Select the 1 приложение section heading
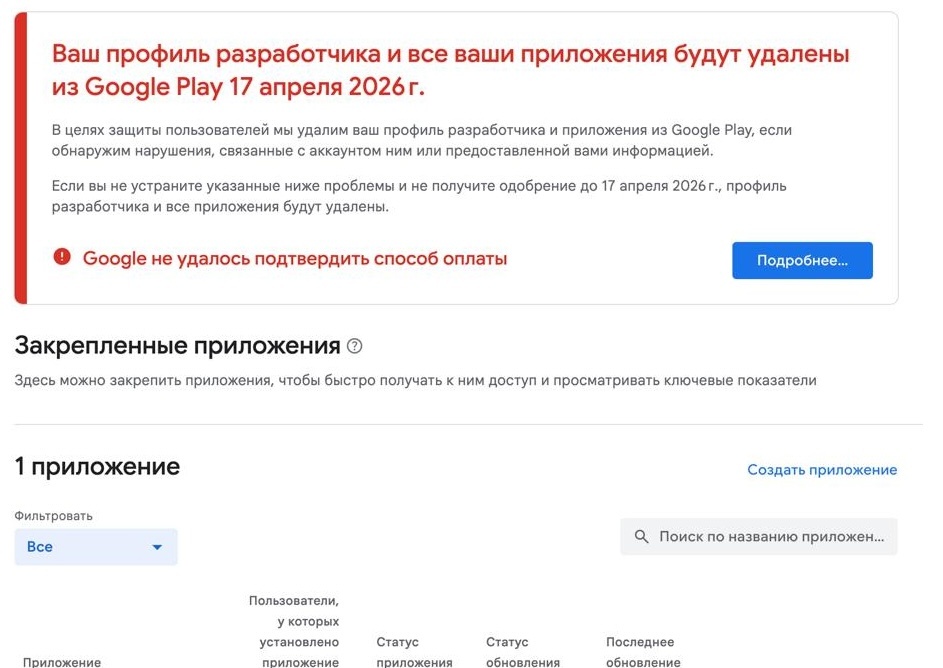Viewport: 943px width, 668px height. pos(95,466)
